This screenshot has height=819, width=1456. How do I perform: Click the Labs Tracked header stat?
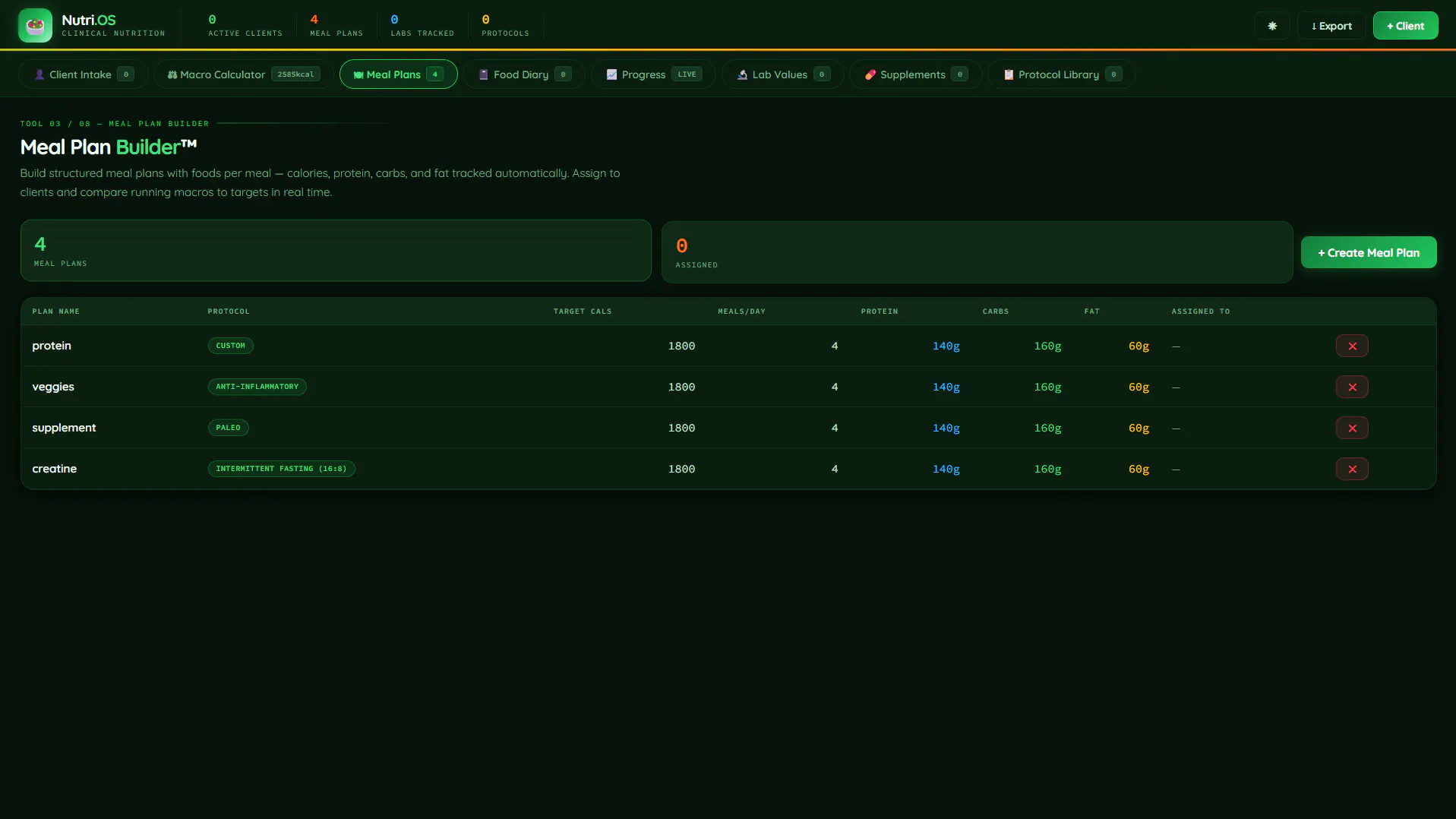(422, 25)
